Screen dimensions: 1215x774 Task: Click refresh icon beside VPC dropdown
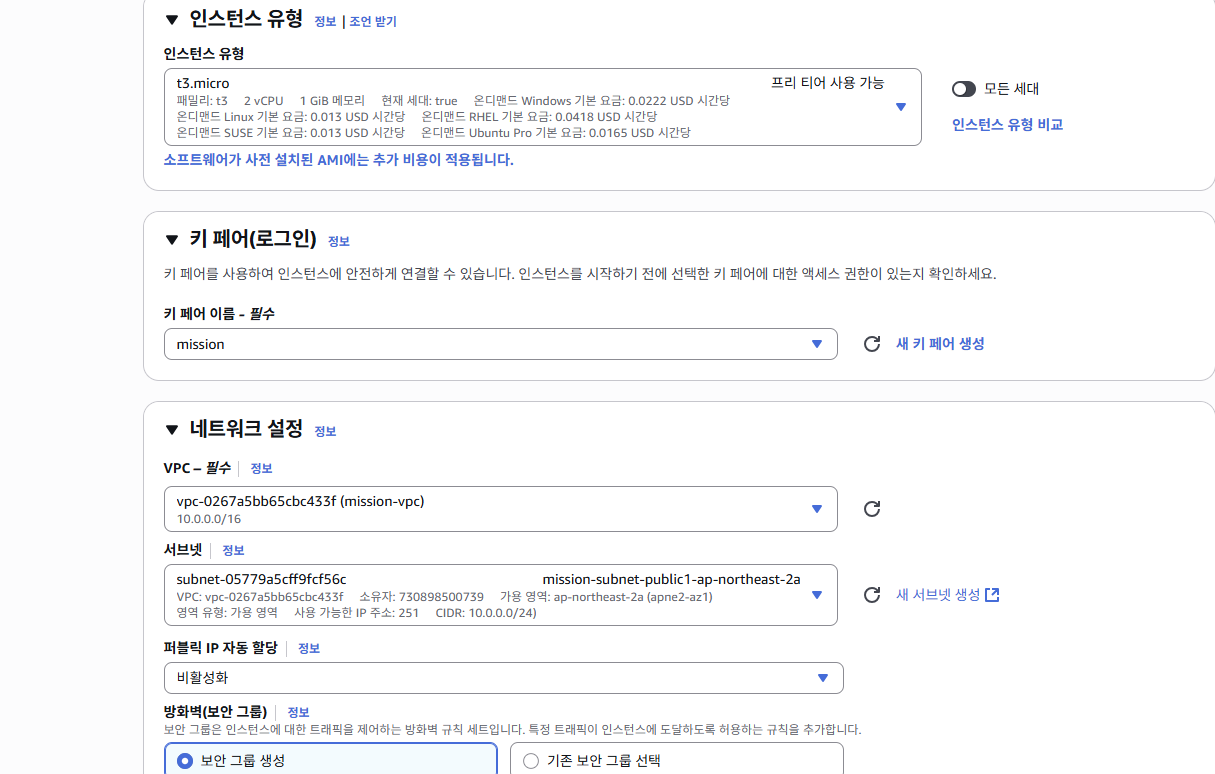coord(872,509)
